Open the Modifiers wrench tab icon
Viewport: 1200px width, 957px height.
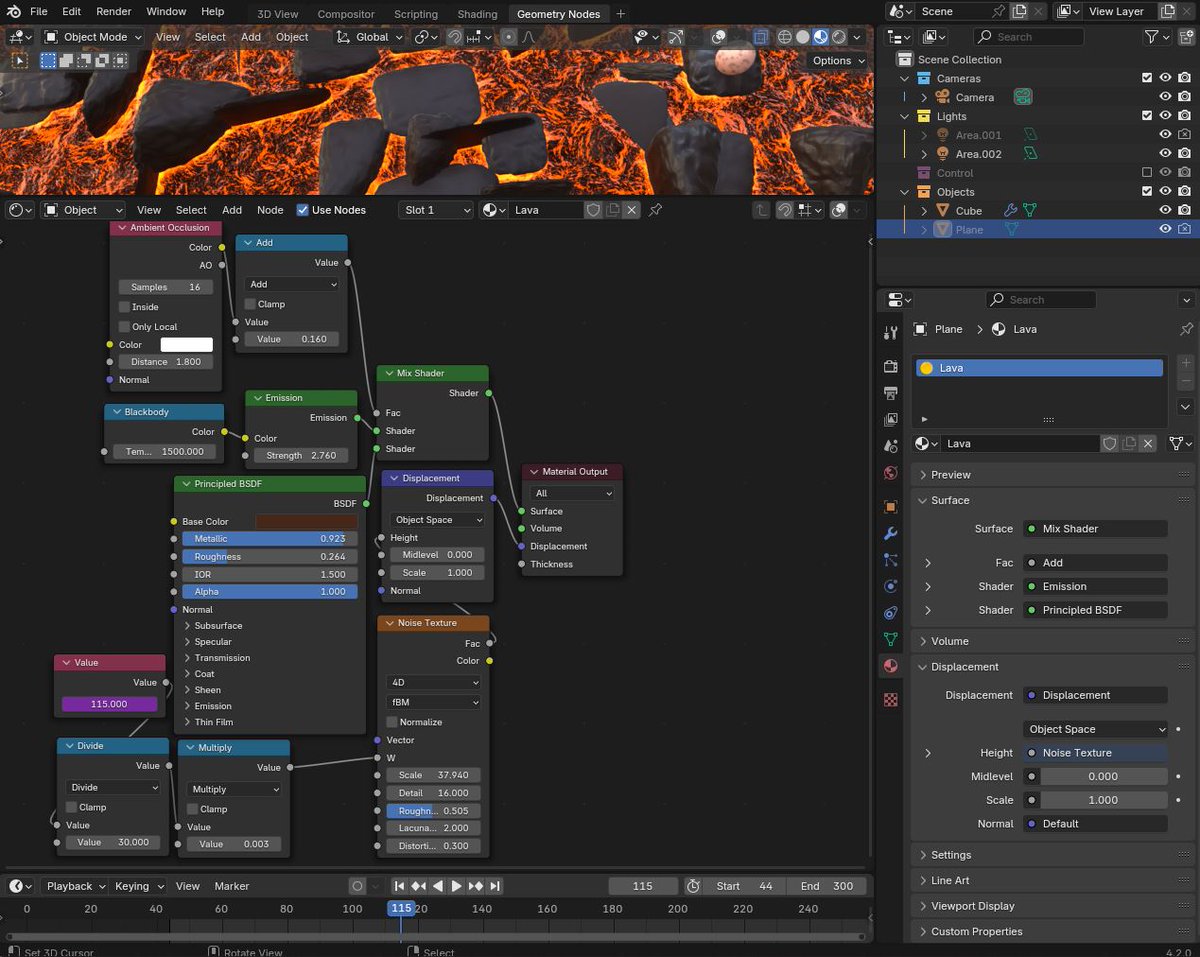891,534
